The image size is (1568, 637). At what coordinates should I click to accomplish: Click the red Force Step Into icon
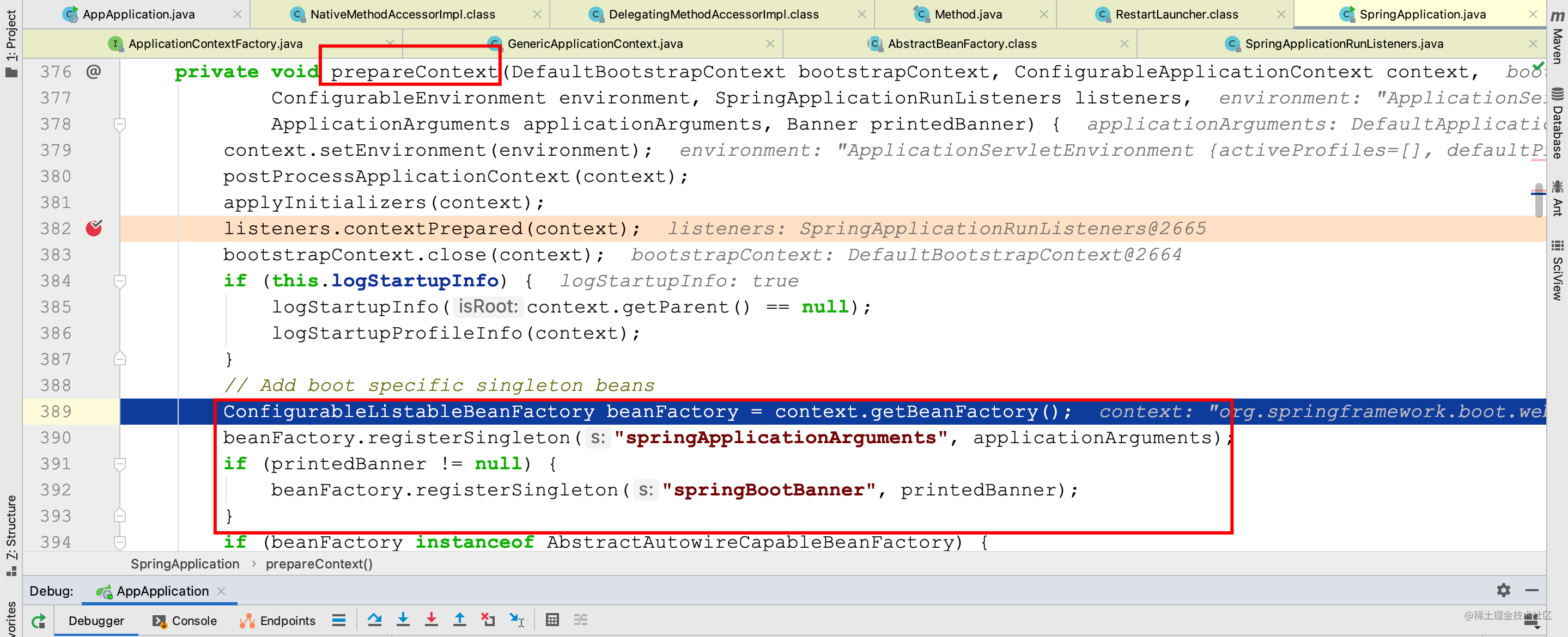tap(431, 620)
